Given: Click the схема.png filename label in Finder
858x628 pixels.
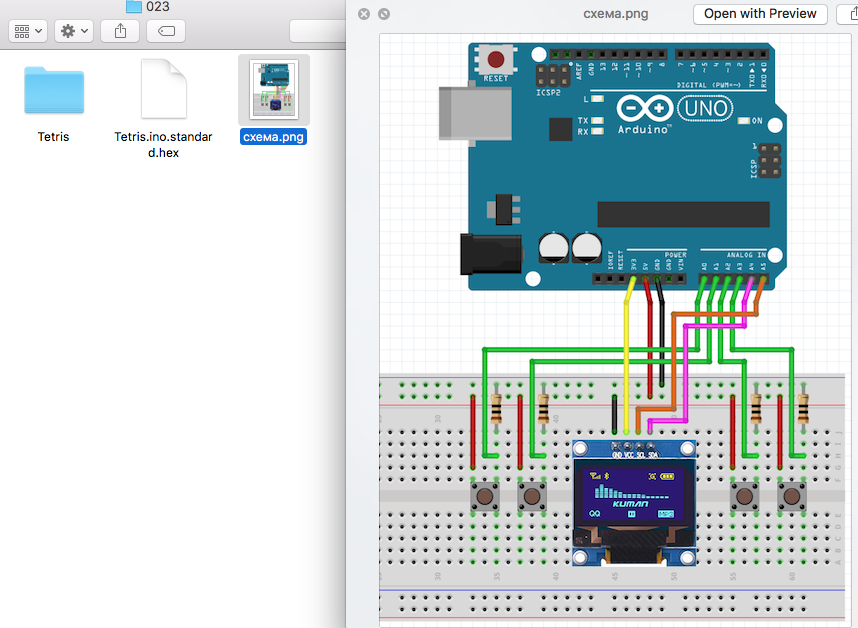Looking at the screenshot, I should pyautogui.click(x=273, y=137).
